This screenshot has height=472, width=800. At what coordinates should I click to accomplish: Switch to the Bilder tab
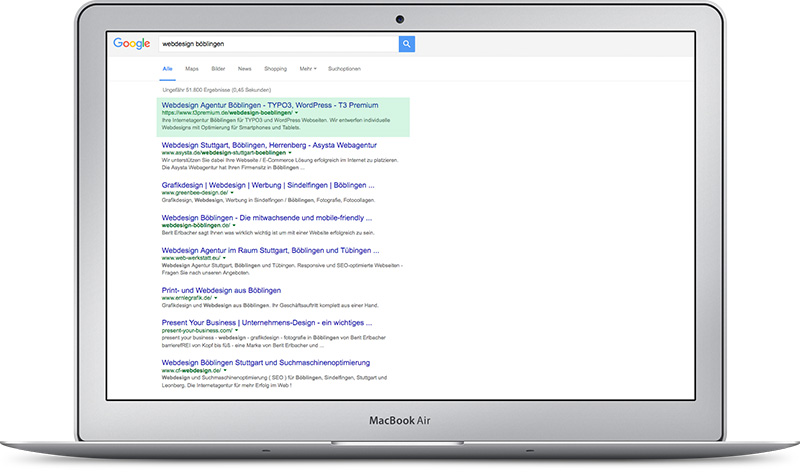click(218, 69)
